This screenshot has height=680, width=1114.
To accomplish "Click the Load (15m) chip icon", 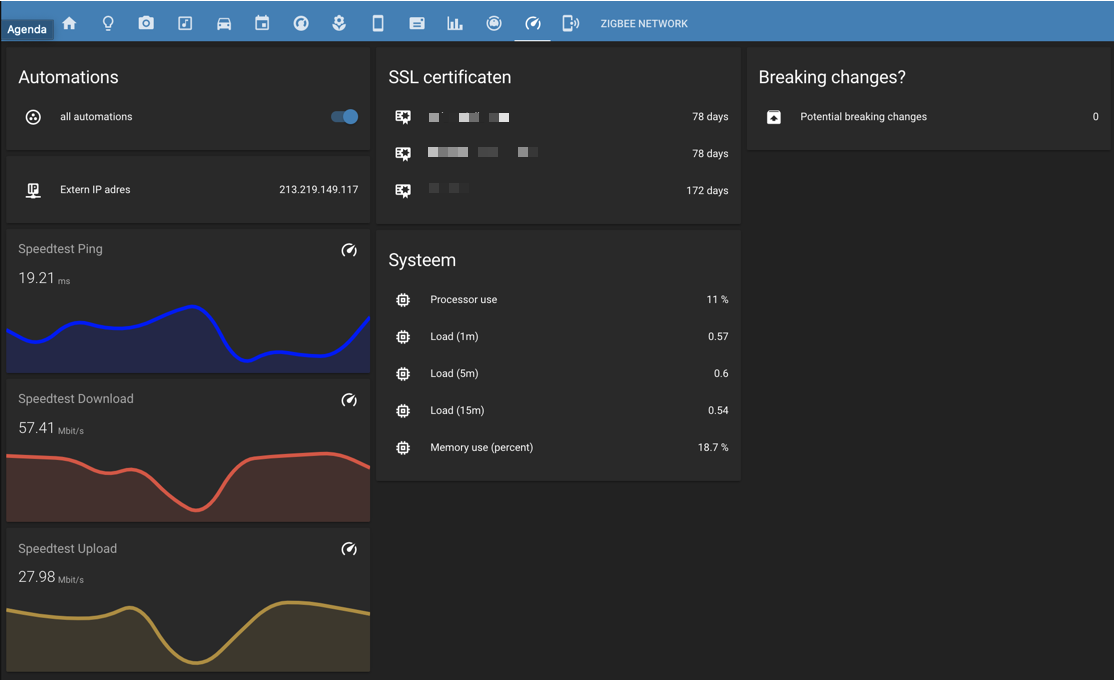I will point(403,411).
